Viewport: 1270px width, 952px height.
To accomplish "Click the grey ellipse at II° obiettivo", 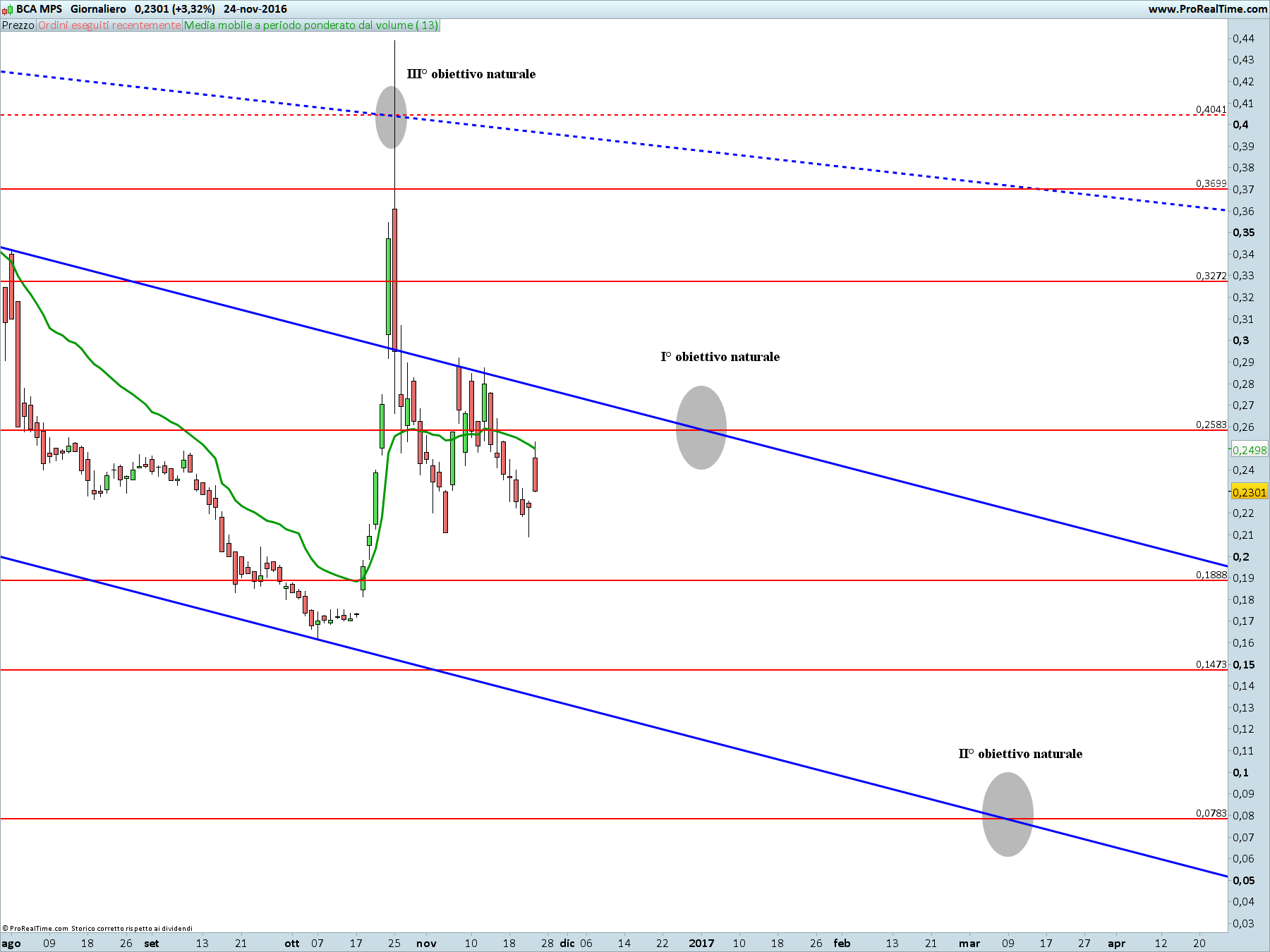I will point(1008,814).
